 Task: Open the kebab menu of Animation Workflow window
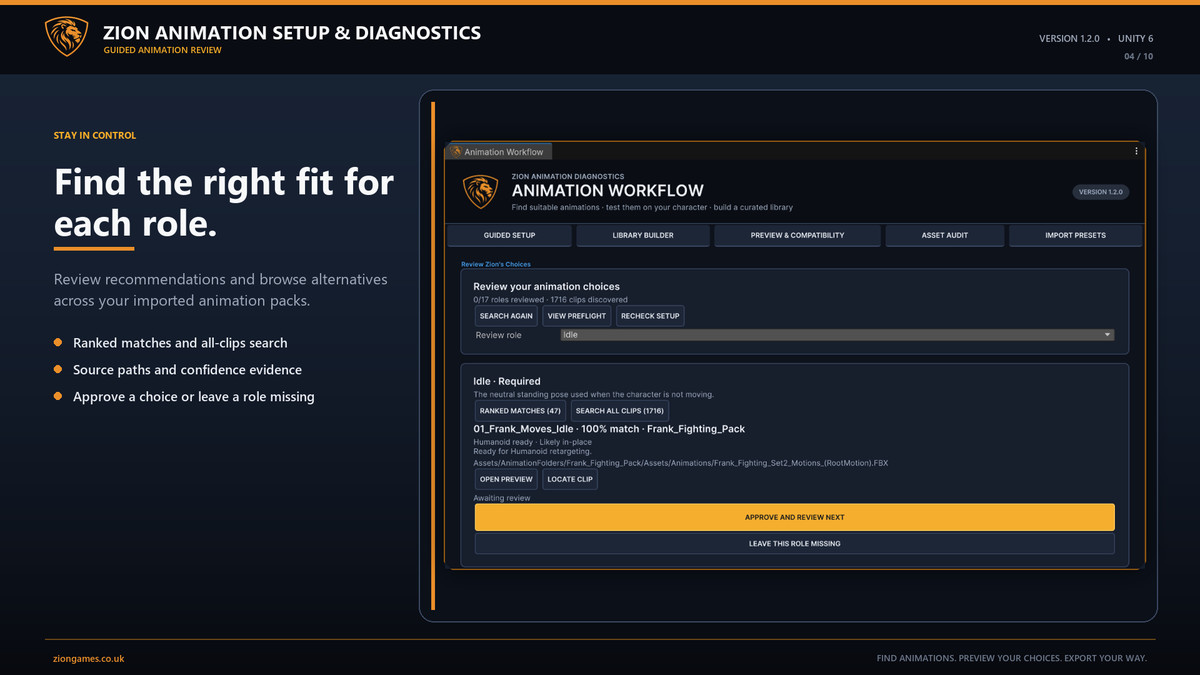1136,152
